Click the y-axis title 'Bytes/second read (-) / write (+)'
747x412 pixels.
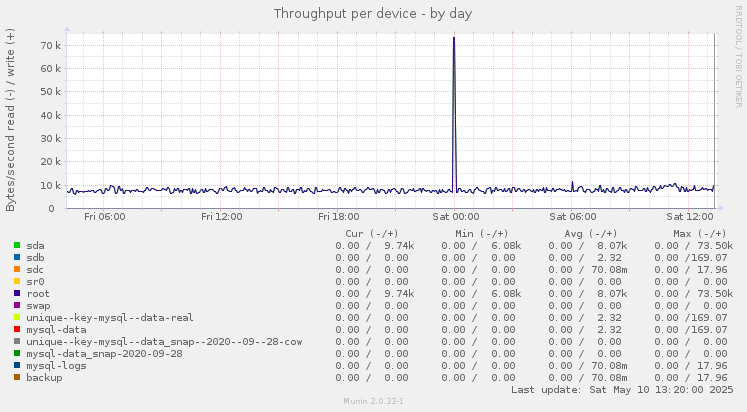pyautogui.click(x=10, y=120)
